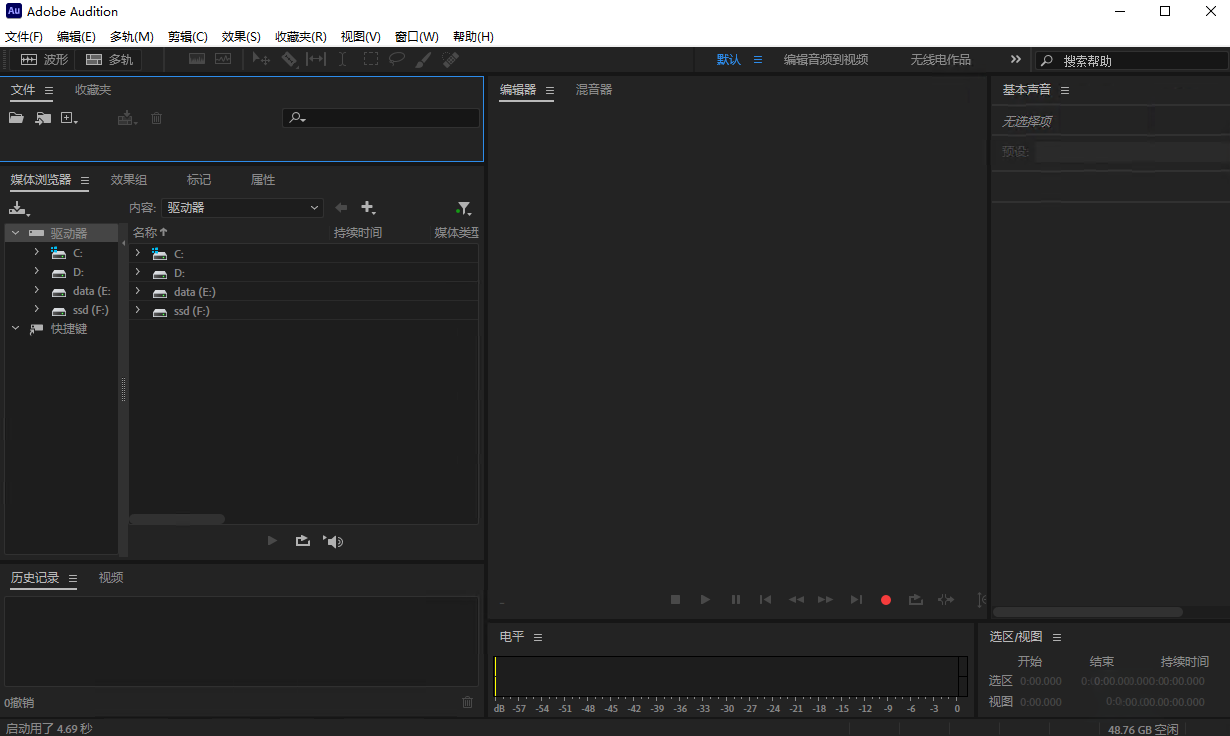The height and width of the screenshot is (736, 1230).
Task: Click trash icon in Files panel
Action: pos(156,118)
